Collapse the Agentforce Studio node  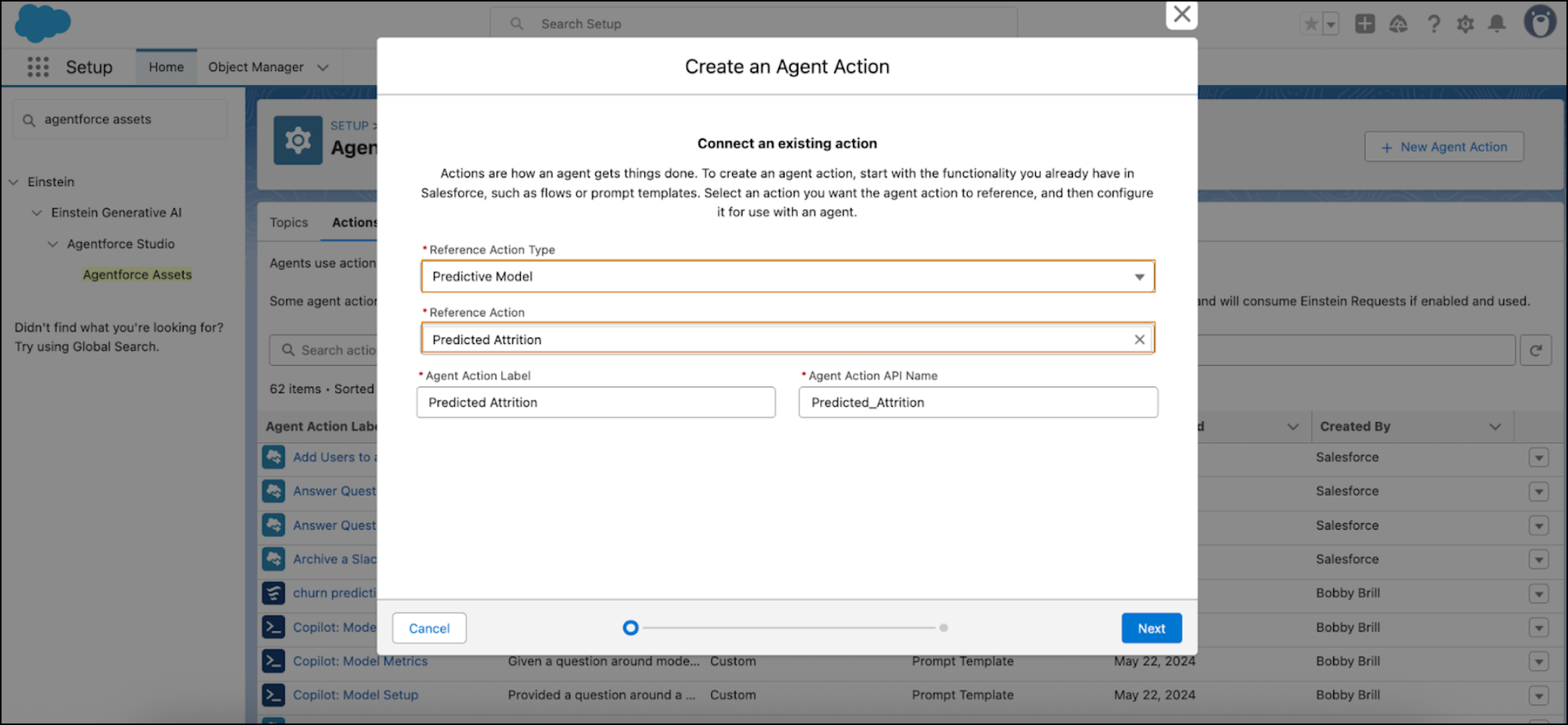53,244
